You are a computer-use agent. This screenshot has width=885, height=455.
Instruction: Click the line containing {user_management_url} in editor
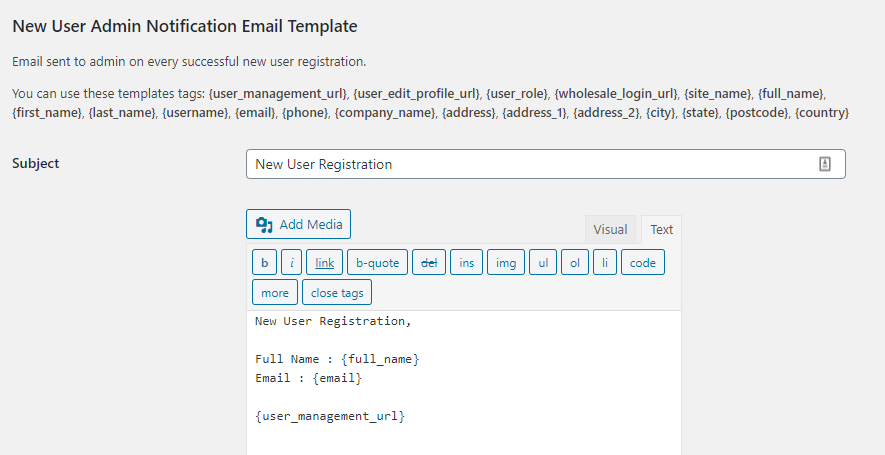tap(330, 416)
